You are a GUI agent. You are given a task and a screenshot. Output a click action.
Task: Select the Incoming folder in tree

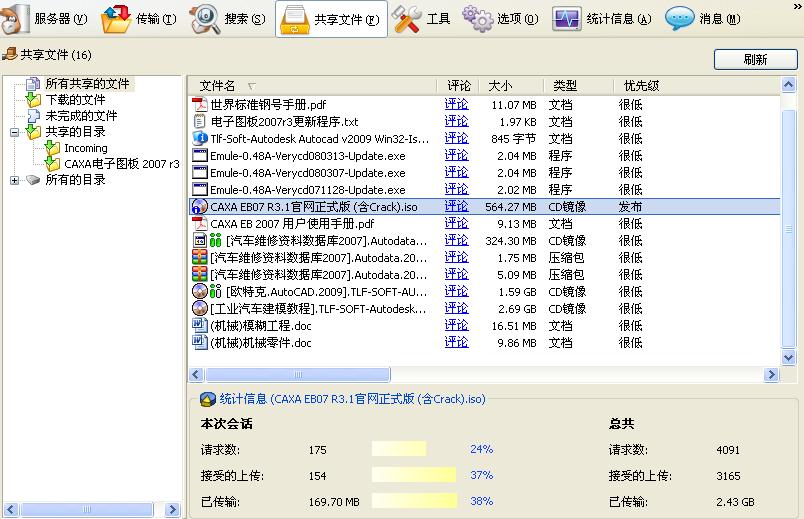coord(86,148)
